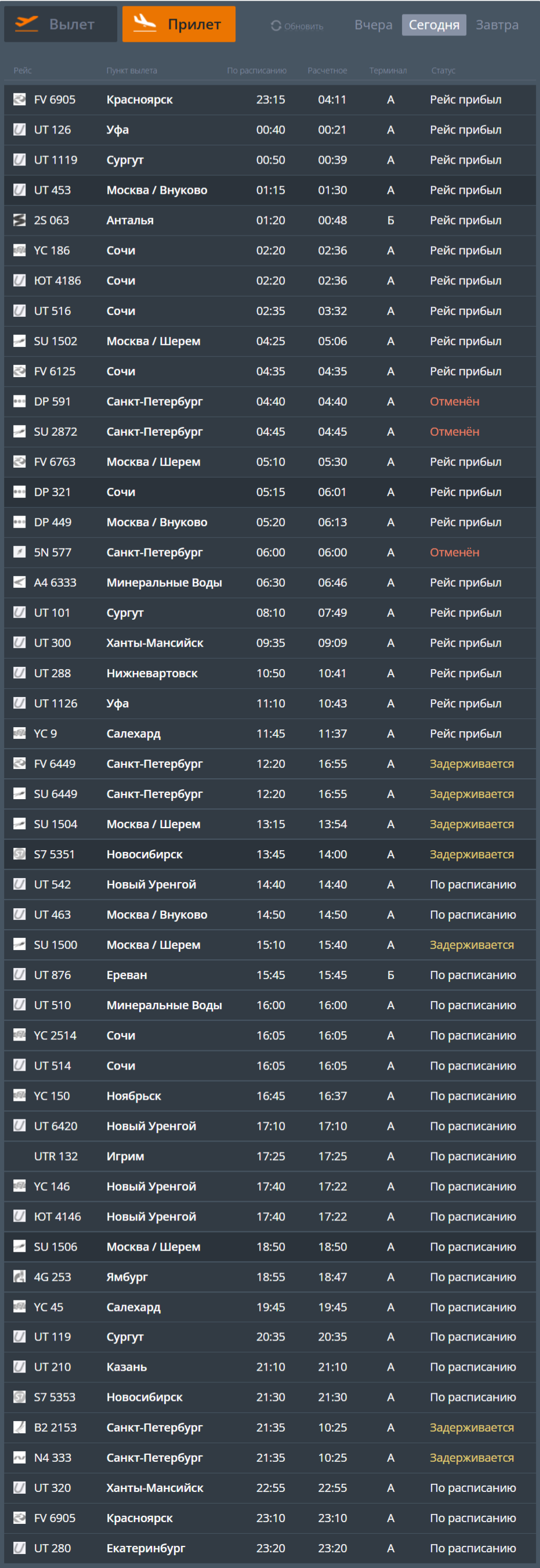Click airline icon next to 2S 063
540x1568 pixels.
click(x=20, y=221)
